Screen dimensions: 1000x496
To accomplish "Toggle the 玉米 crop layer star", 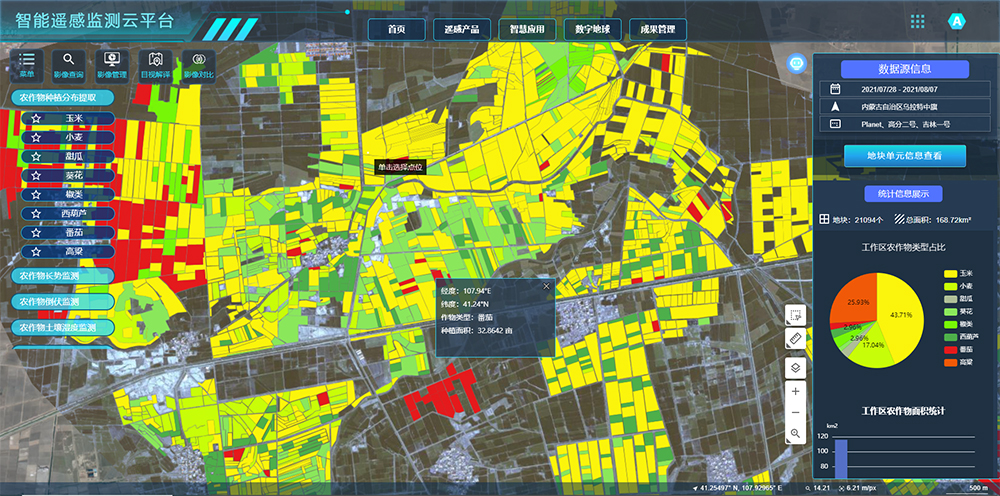I will click(x=36, y=118).
